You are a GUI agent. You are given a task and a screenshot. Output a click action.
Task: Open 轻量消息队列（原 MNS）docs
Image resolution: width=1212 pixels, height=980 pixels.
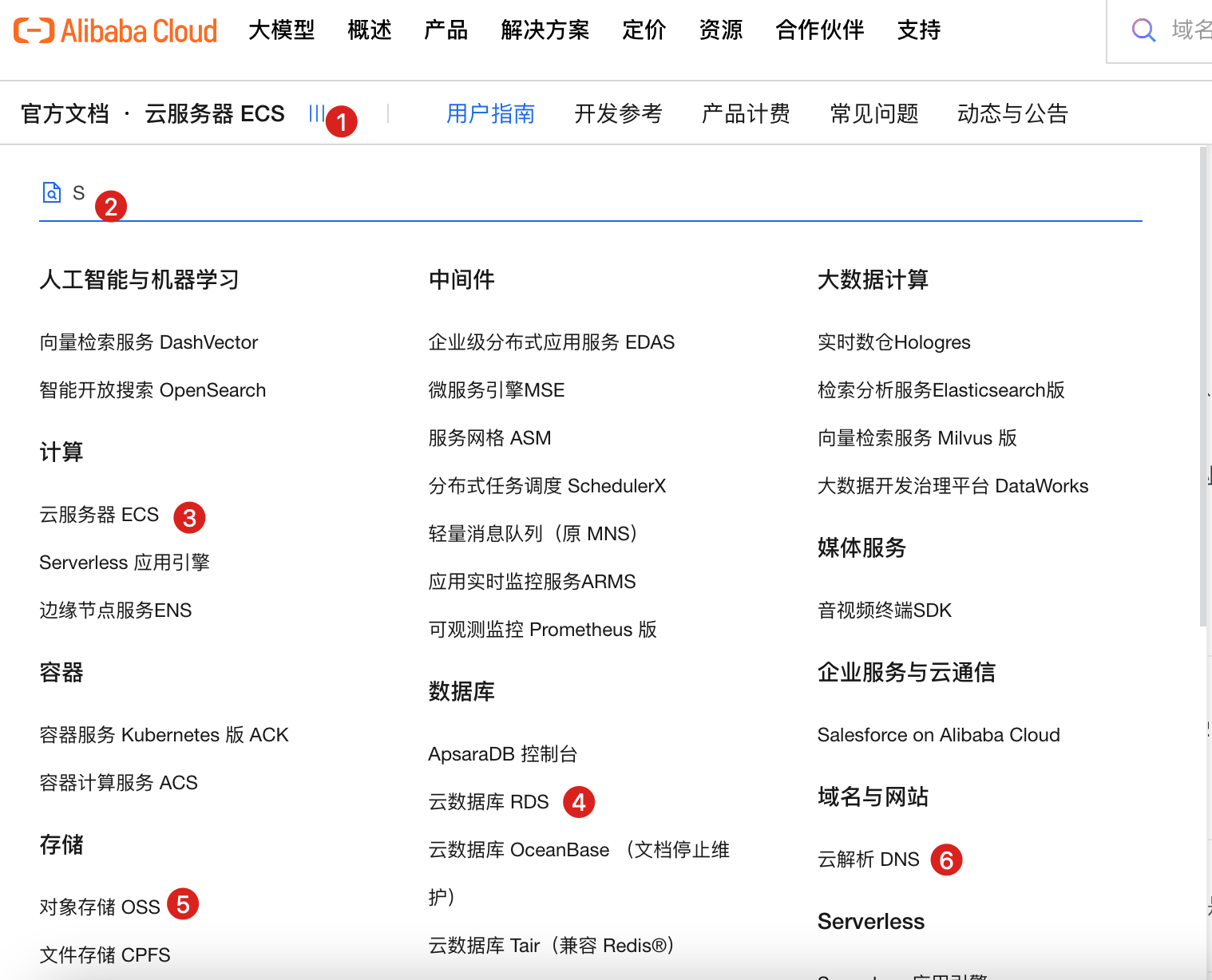tap(533, 534)
